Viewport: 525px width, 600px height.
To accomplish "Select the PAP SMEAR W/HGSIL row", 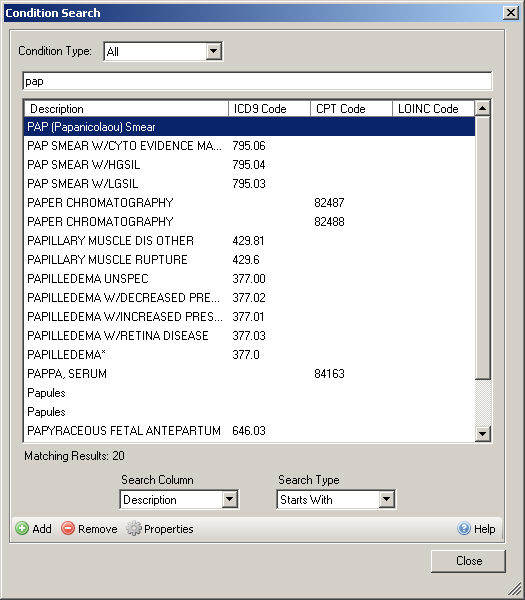I will (x=249, y=165).
